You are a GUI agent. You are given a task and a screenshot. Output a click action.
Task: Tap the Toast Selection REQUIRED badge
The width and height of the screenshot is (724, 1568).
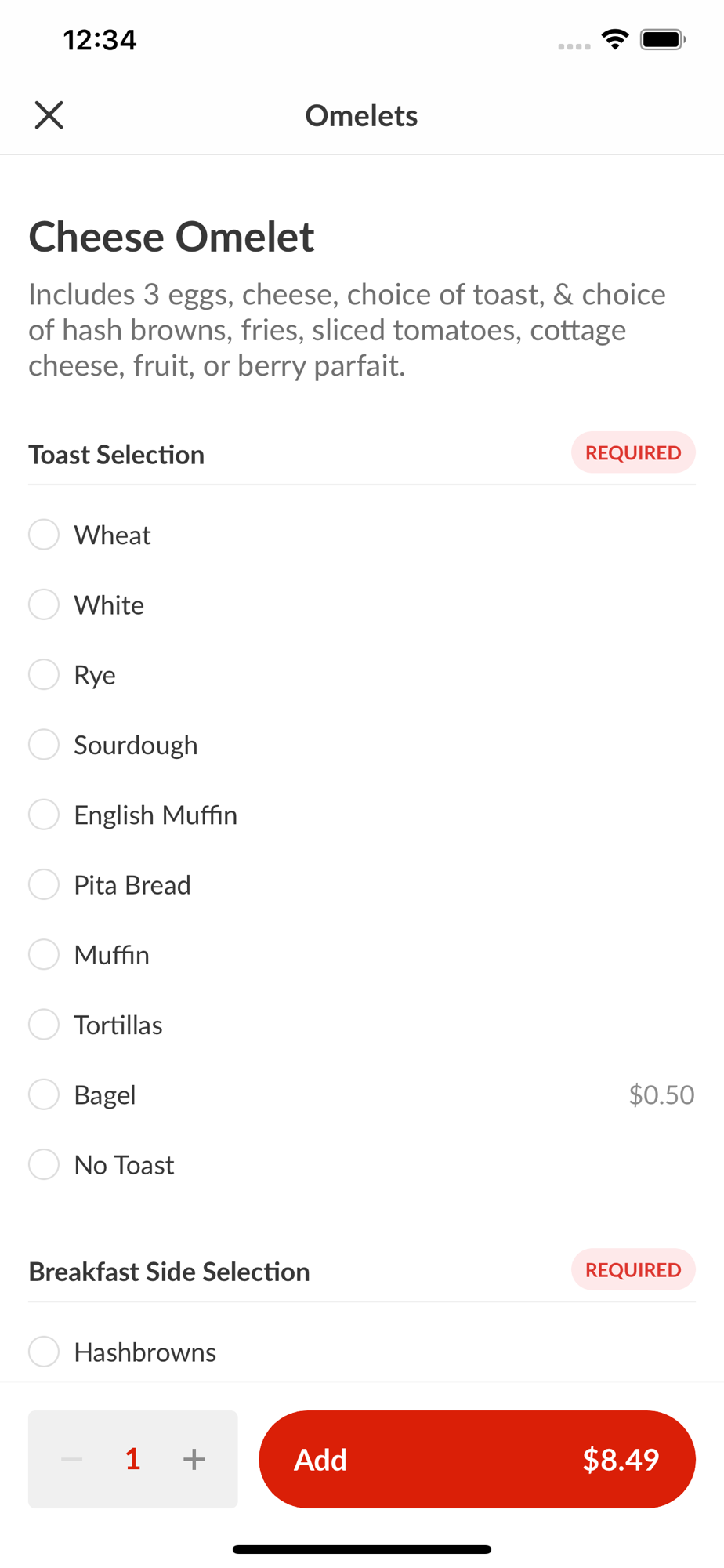click(x=632, y=452)
